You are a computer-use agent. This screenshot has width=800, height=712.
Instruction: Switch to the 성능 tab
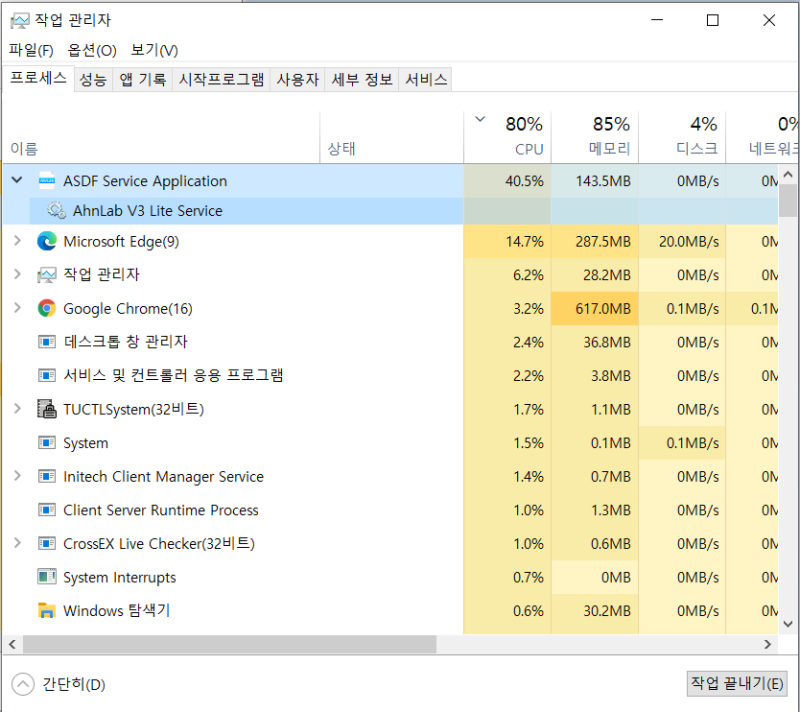(93, 80)
